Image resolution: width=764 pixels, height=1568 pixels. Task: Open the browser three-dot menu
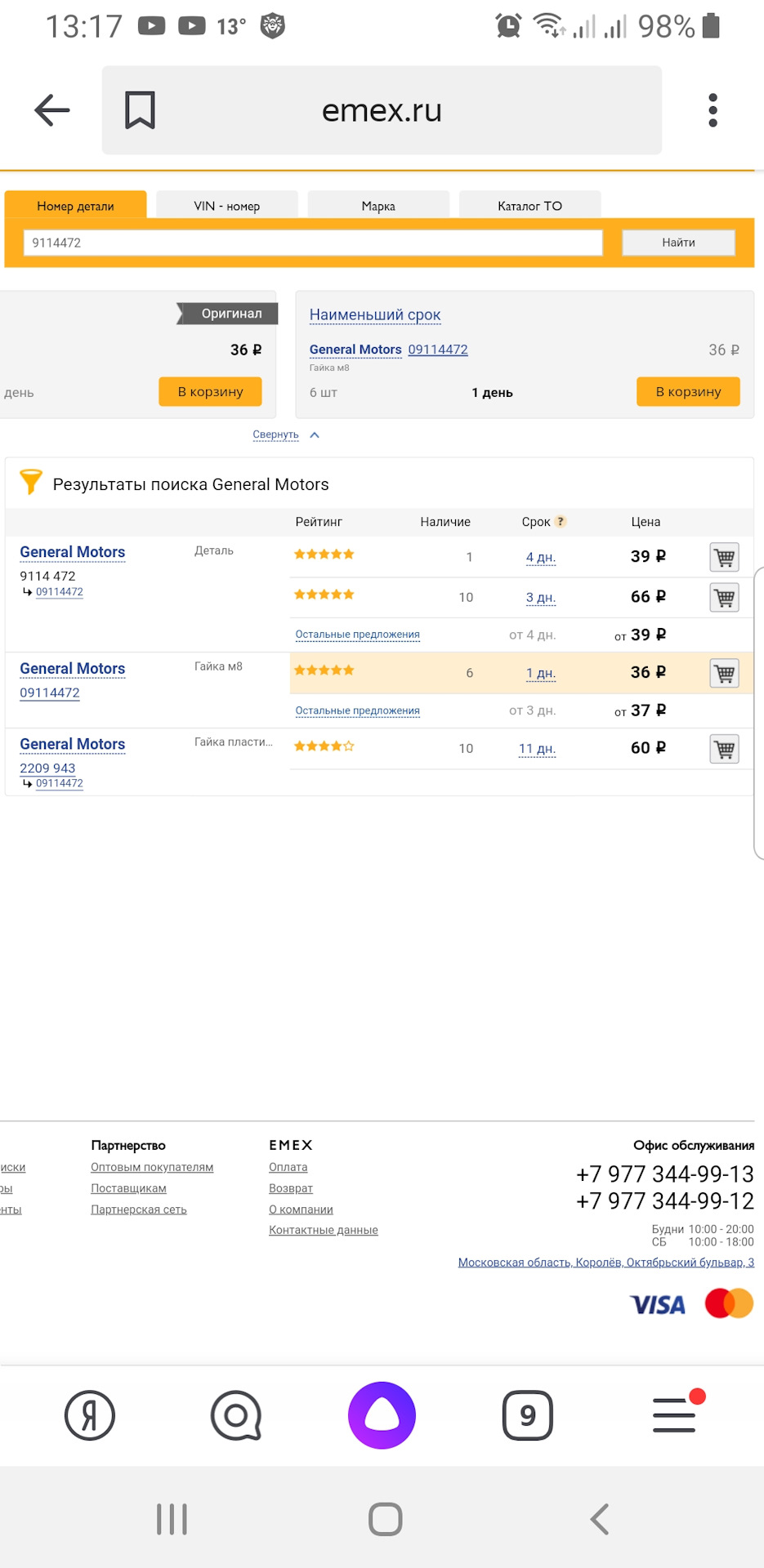pos(712,110)
